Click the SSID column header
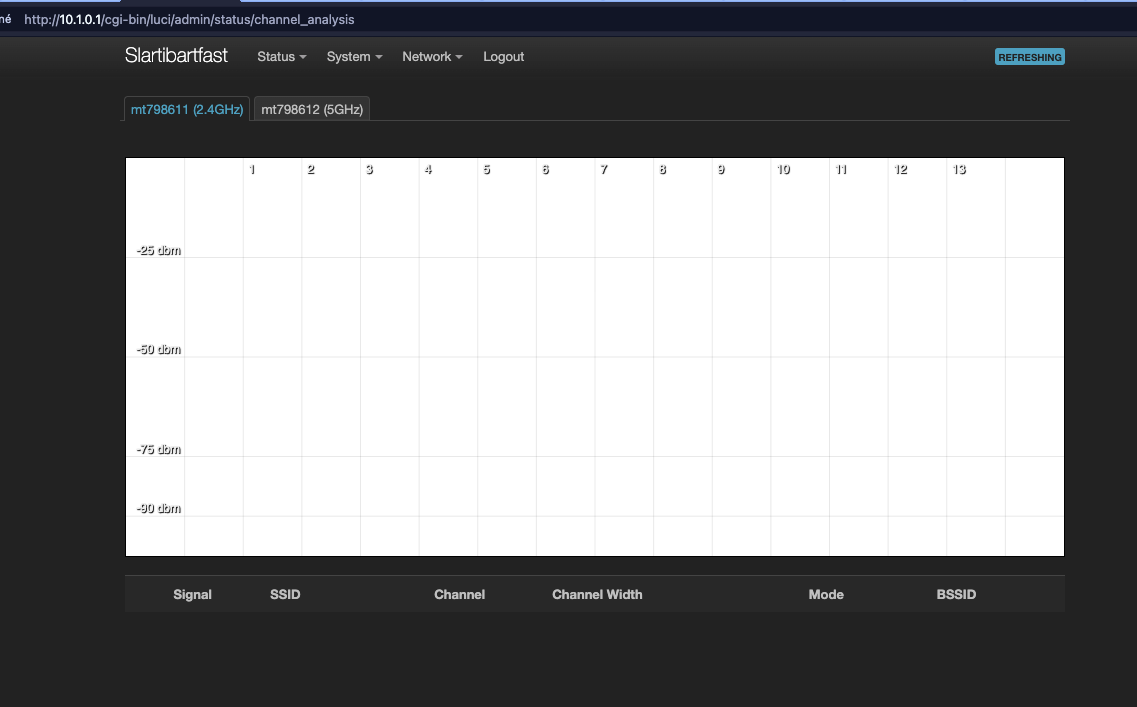 coord(285,594)
